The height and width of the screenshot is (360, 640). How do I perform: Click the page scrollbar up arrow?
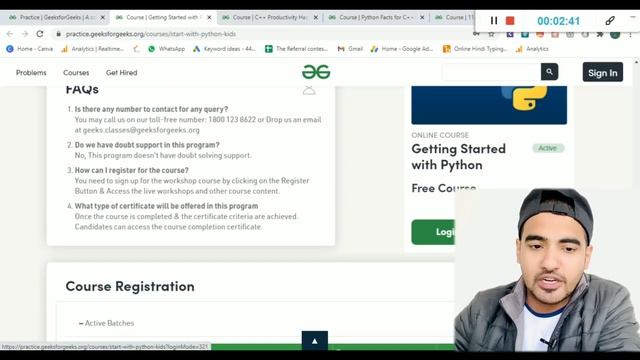(x=636, y=62)
